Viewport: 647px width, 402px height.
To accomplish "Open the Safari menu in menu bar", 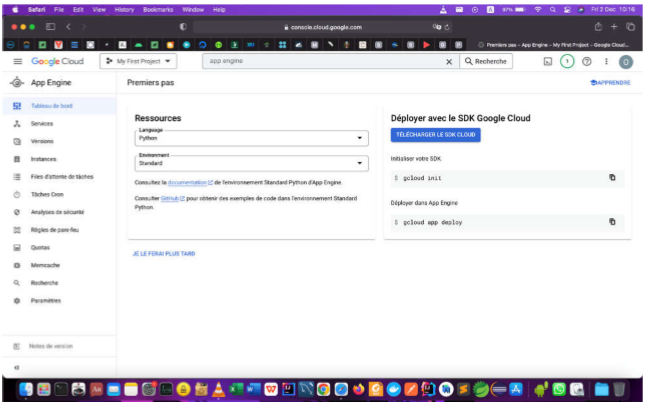I will (x=36, y=9).
